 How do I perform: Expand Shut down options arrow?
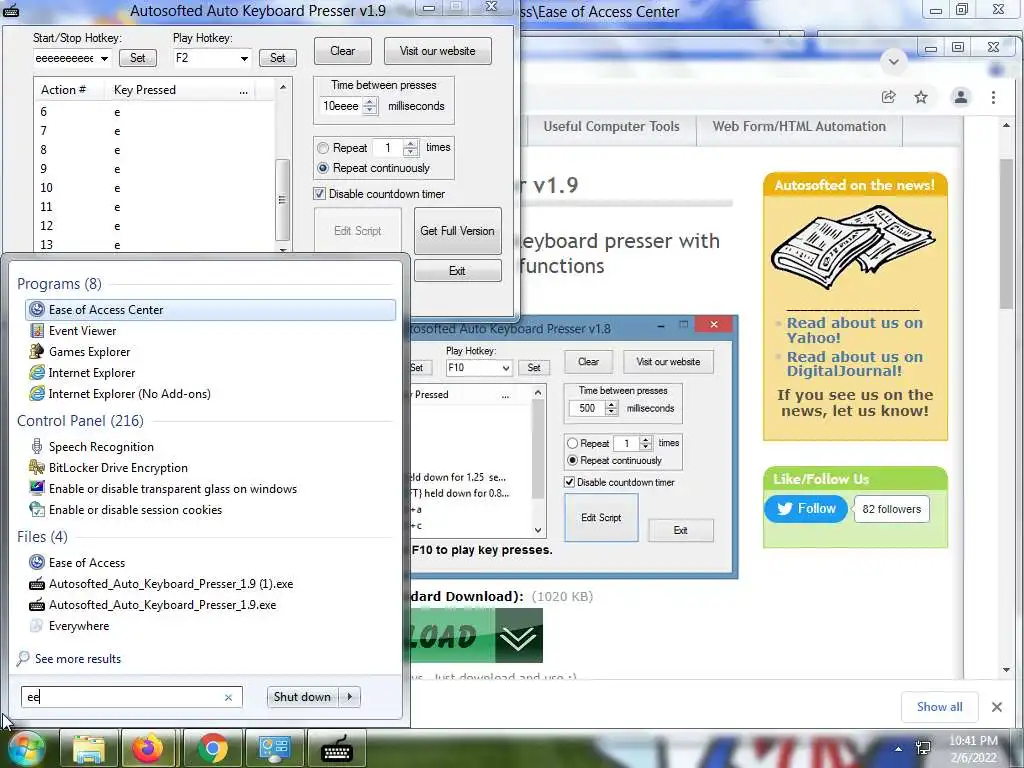[x=350, y=697]
